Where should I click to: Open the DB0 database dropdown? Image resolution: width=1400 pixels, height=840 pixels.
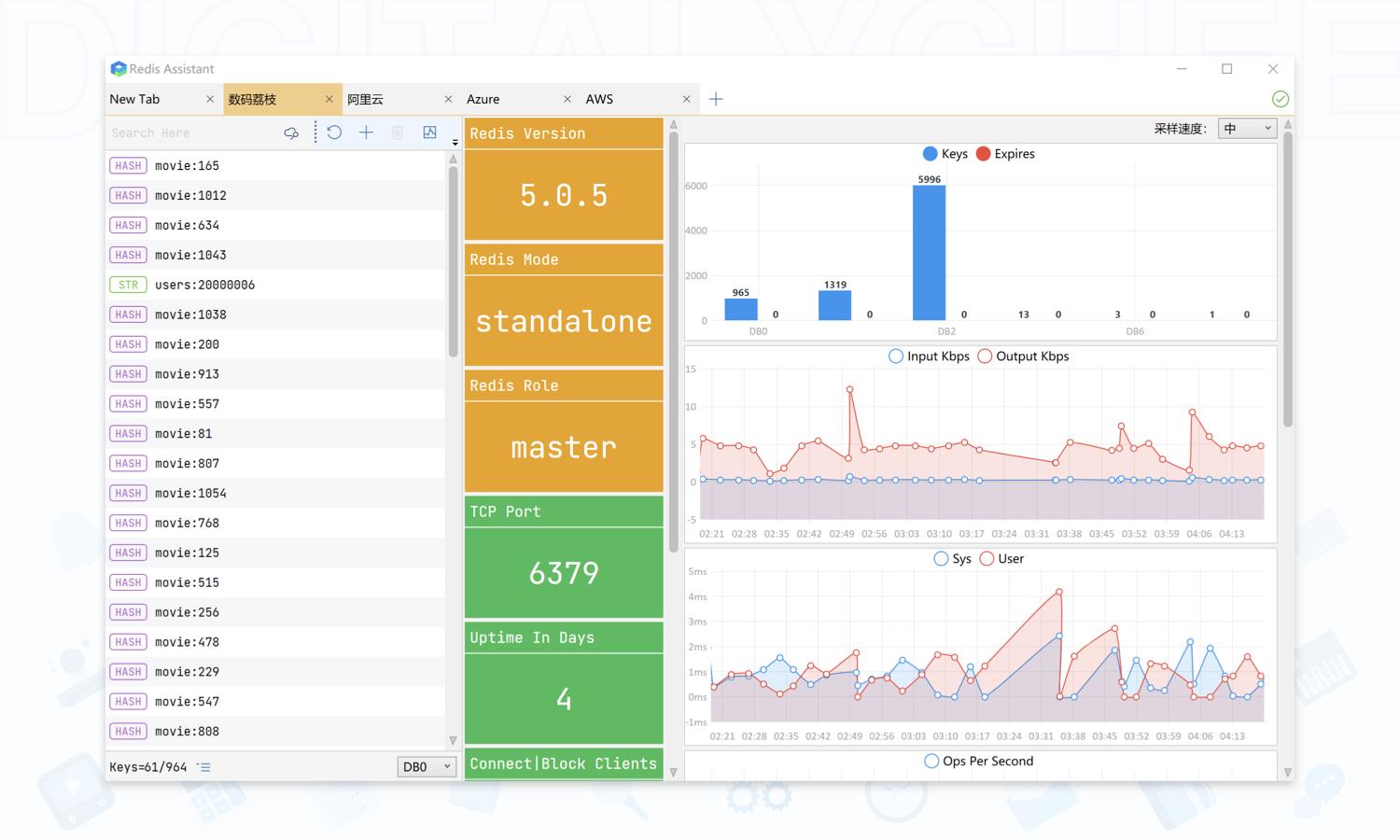coord(427,766)
